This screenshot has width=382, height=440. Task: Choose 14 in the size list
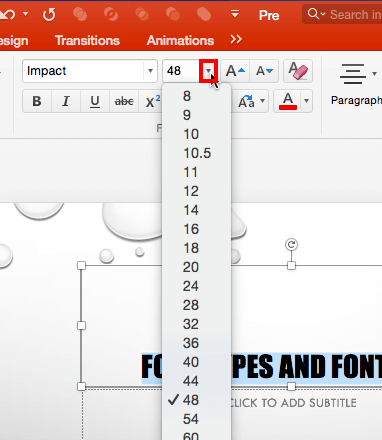(x=197, y=210)
